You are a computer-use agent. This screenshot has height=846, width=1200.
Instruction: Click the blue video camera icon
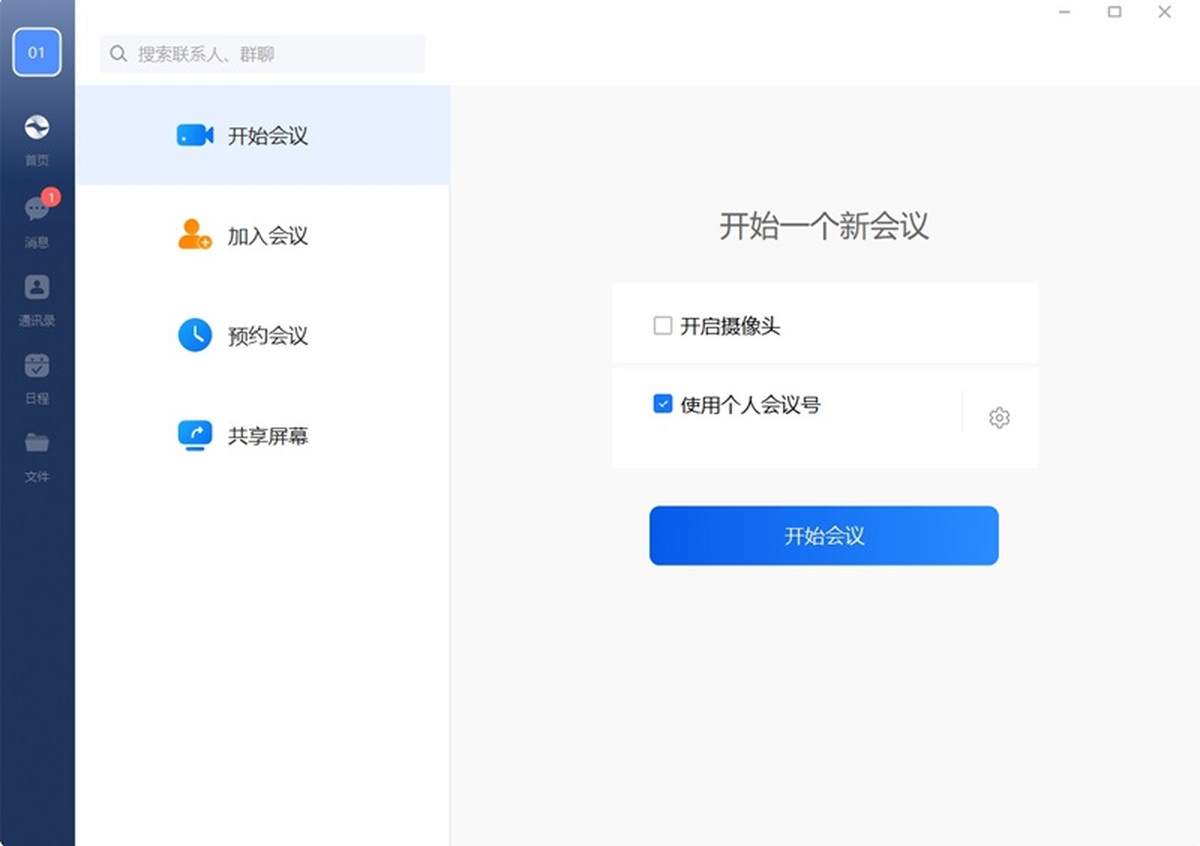tap(195, 136)
